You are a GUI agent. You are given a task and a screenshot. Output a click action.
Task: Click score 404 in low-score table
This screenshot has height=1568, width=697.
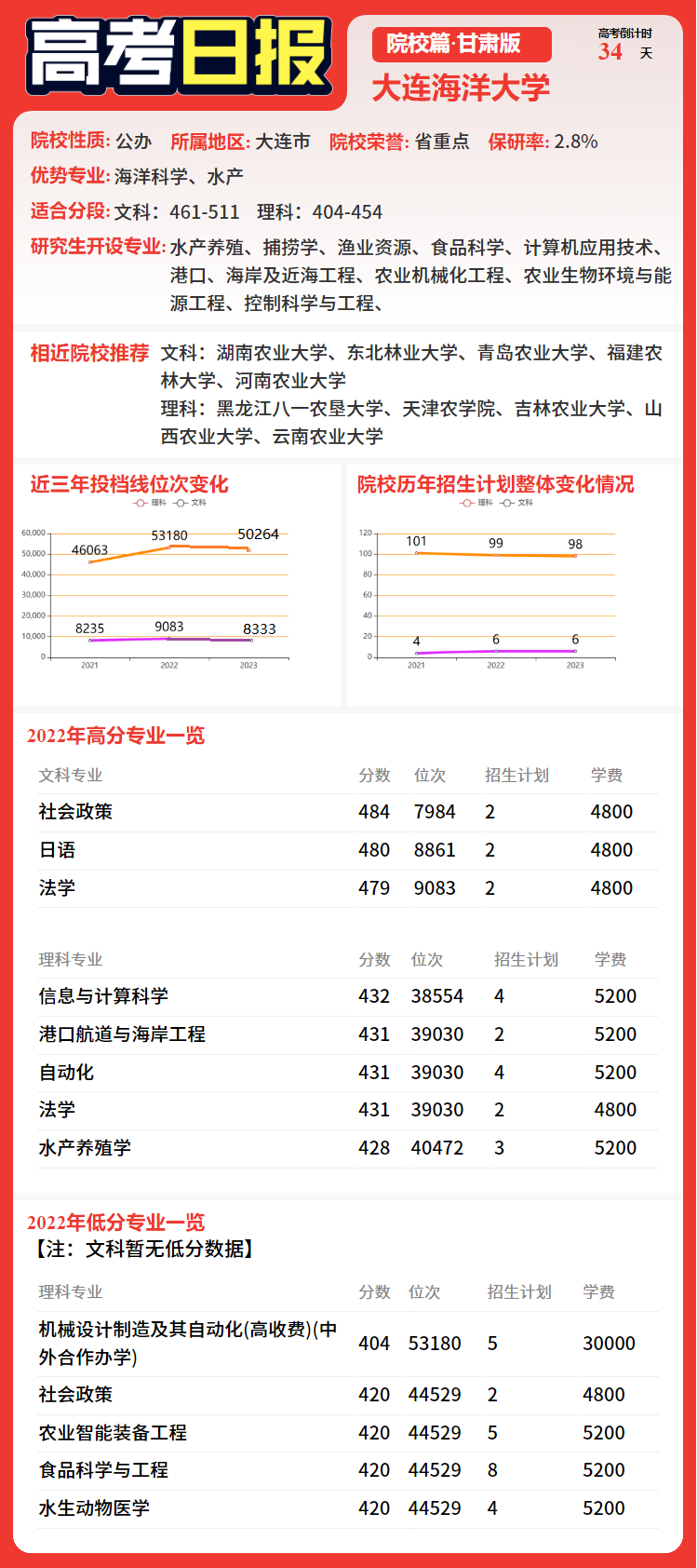click(374, 1344)
